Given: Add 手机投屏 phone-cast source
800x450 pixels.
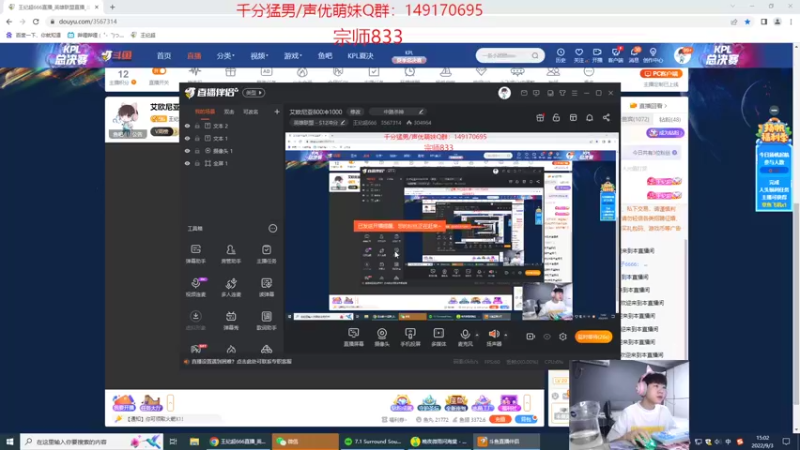Looking at the screenshot, I should pos(410,337).
